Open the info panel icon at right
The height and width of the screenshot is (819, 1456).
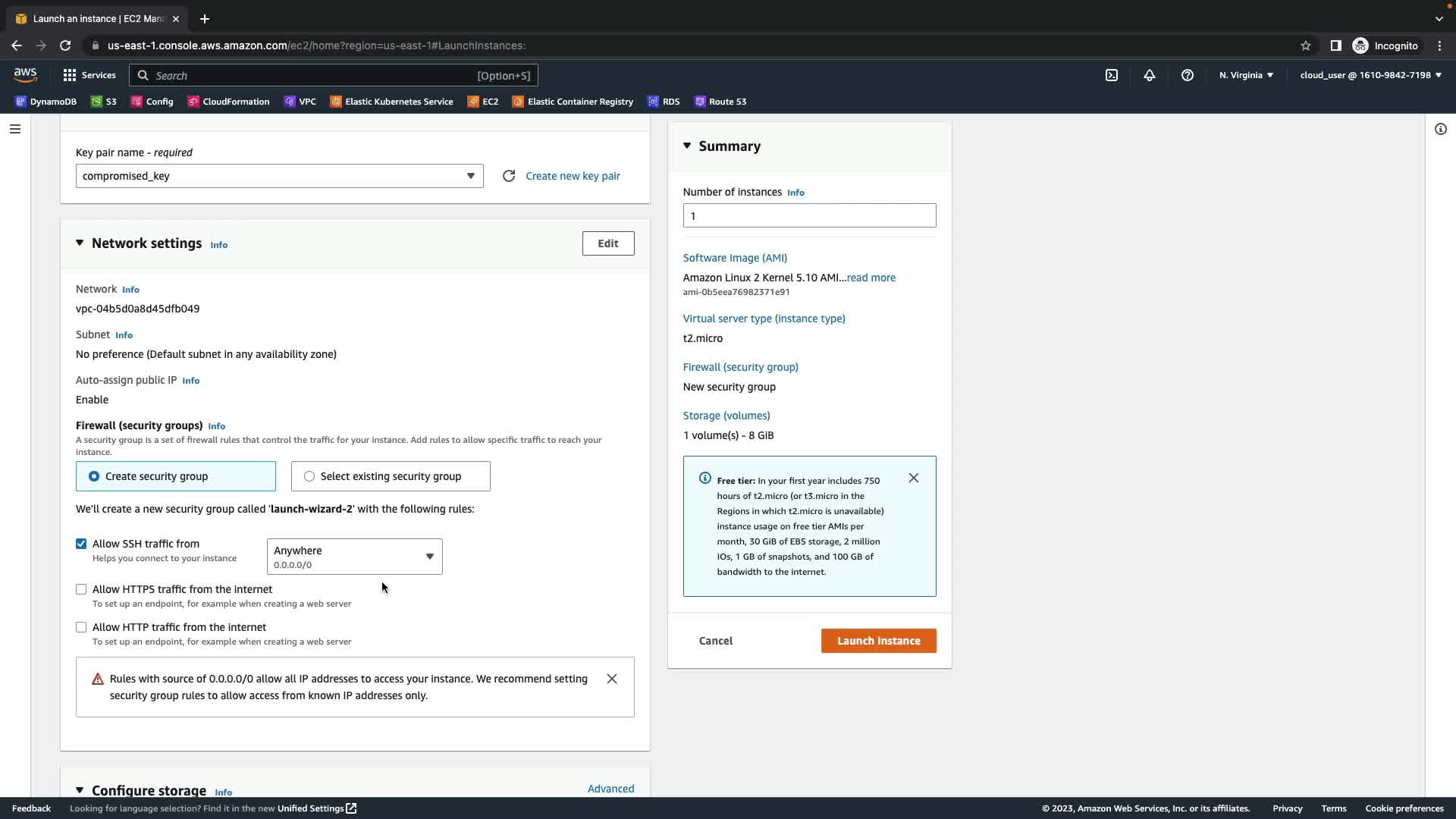click(x=1440, y=129)
